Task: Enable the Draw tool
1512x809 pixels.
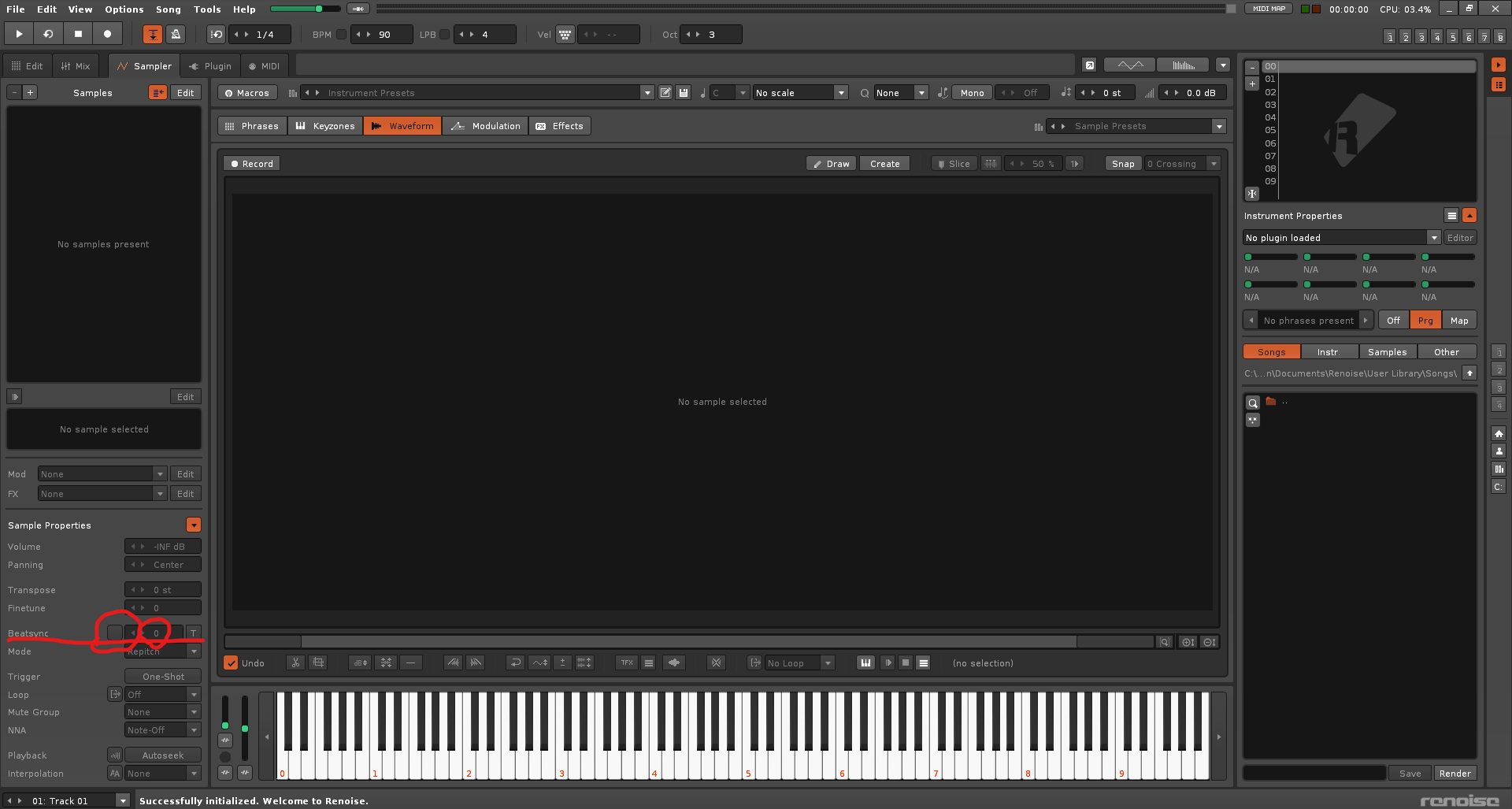Action: coord(832,164)
